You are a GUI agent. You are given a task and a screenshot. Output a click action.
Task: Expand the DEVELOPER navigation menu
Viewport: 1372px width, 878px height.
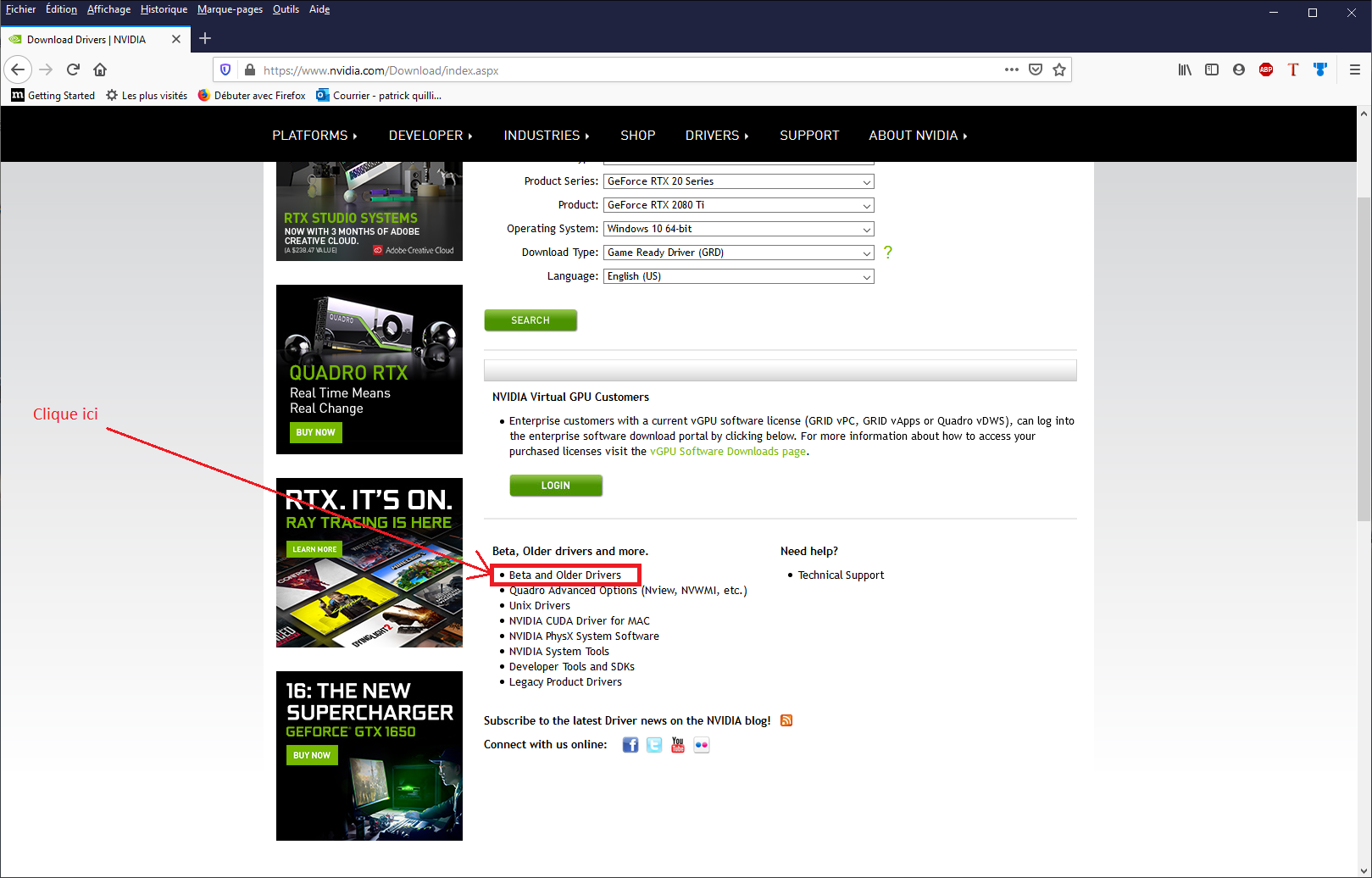pyautogui.click(x=430, y=136)
